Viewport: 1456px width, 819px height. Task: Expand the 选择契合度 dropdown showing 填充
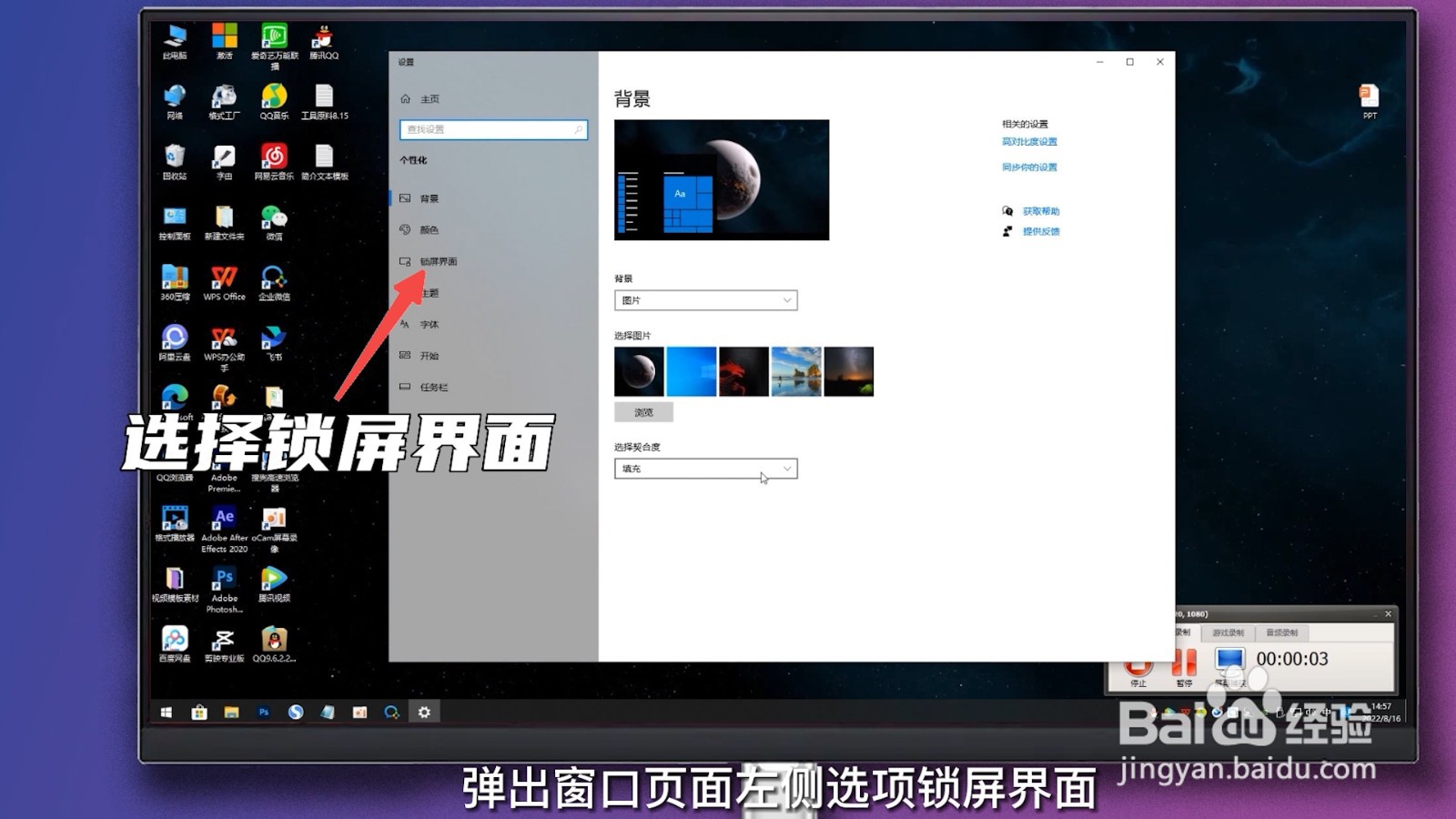pos(705,468)
